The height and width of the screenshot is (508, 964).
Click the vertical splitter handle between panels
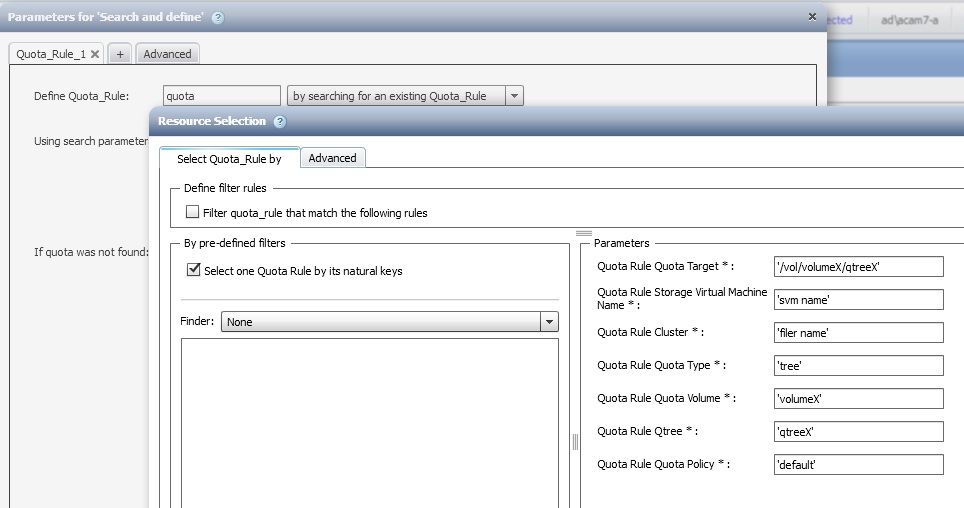(x=575, y=442)
